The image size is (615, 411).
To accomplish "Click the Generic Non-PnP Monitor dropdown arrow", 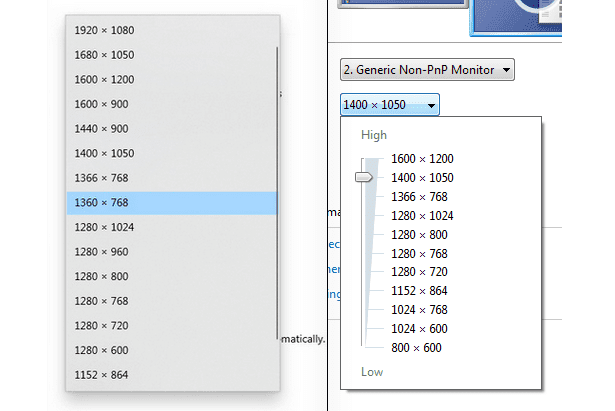I will click(506, 70).
